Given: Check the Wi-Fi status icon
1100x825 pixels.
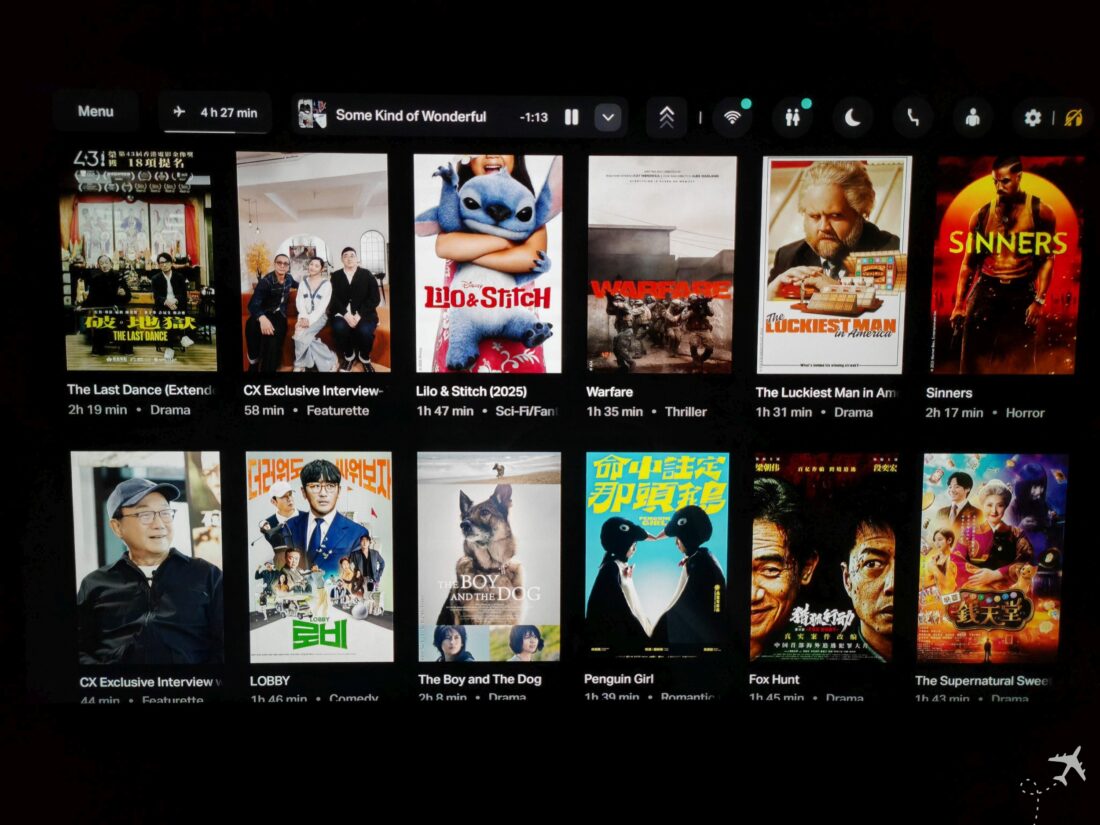Looking at the screenshot, I should 735,116.
